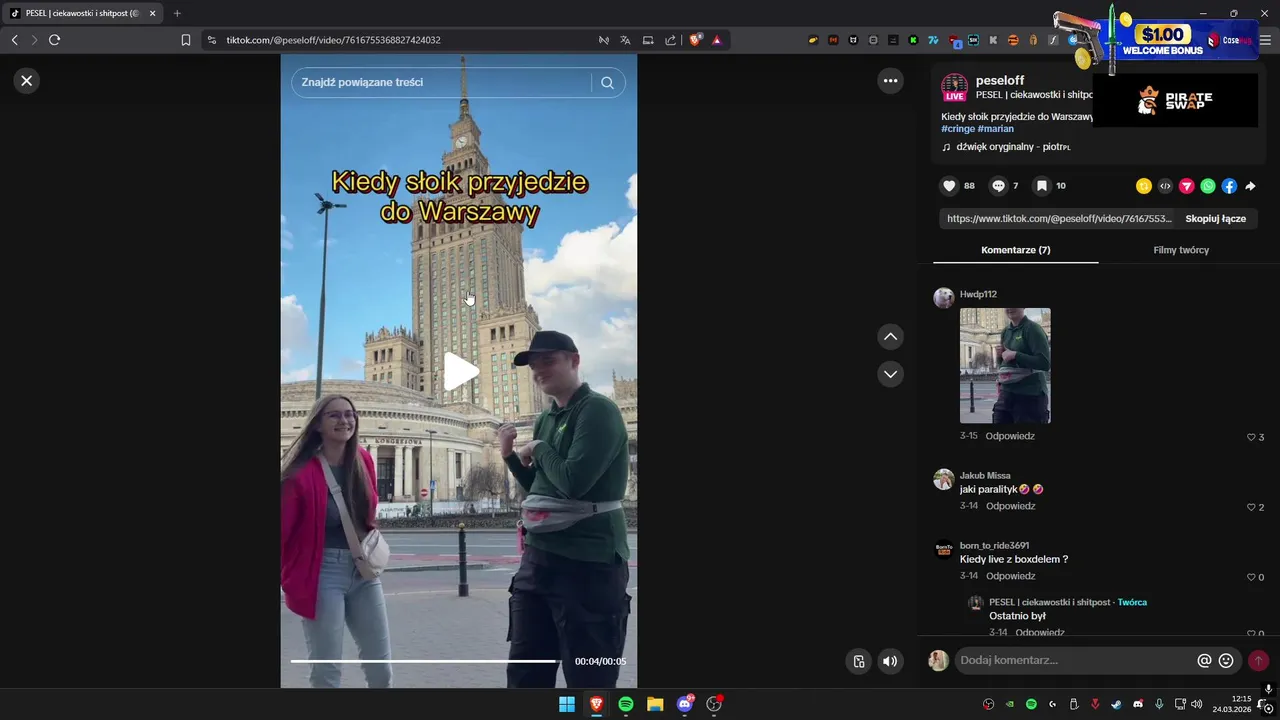Toggle video sound with speaker icon

[890, 661]
